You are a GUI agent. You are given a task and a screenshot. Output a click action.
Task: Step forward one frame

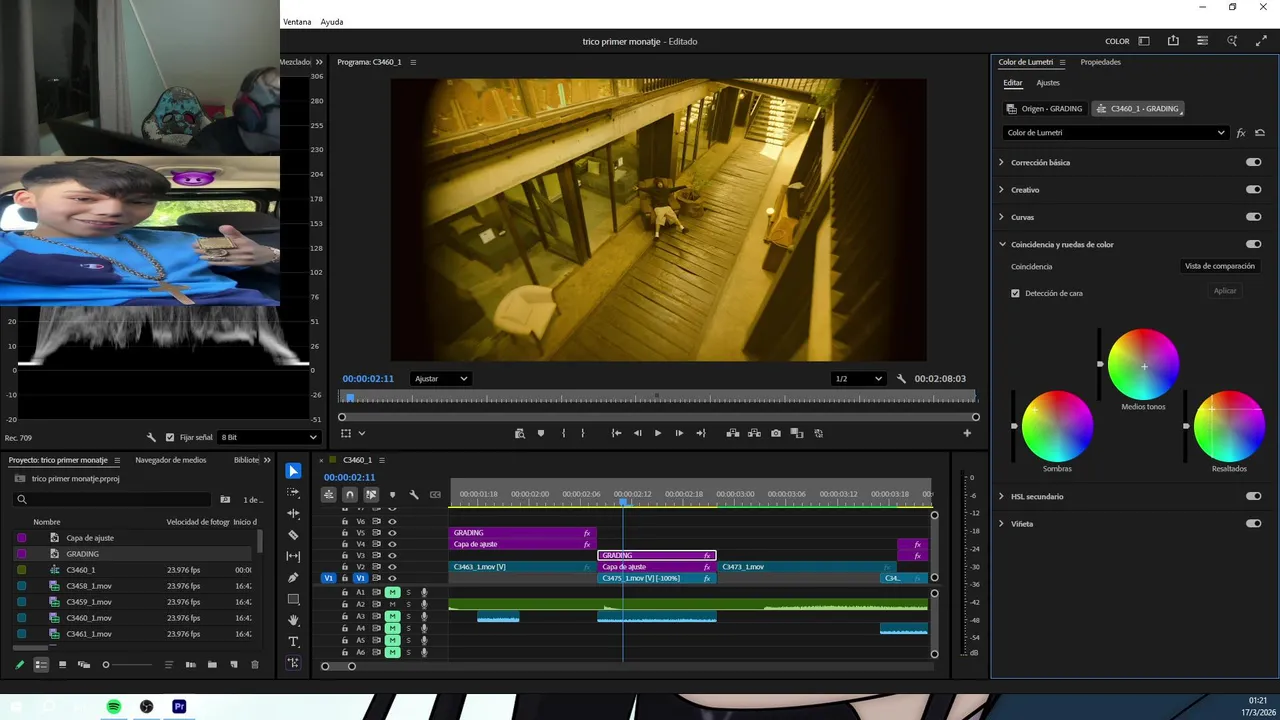(679, 433)
